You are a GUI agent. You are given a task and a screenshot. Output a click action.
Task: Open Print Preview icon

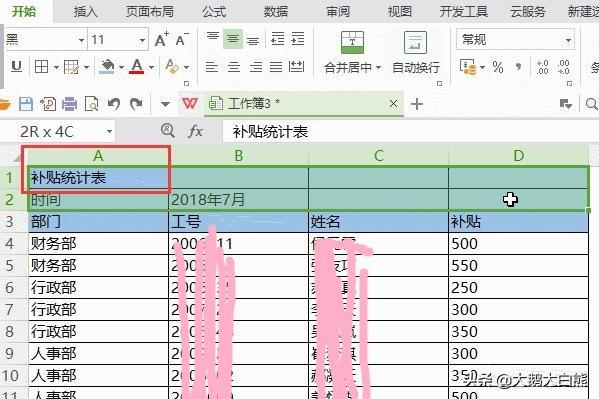click(92, 104)
